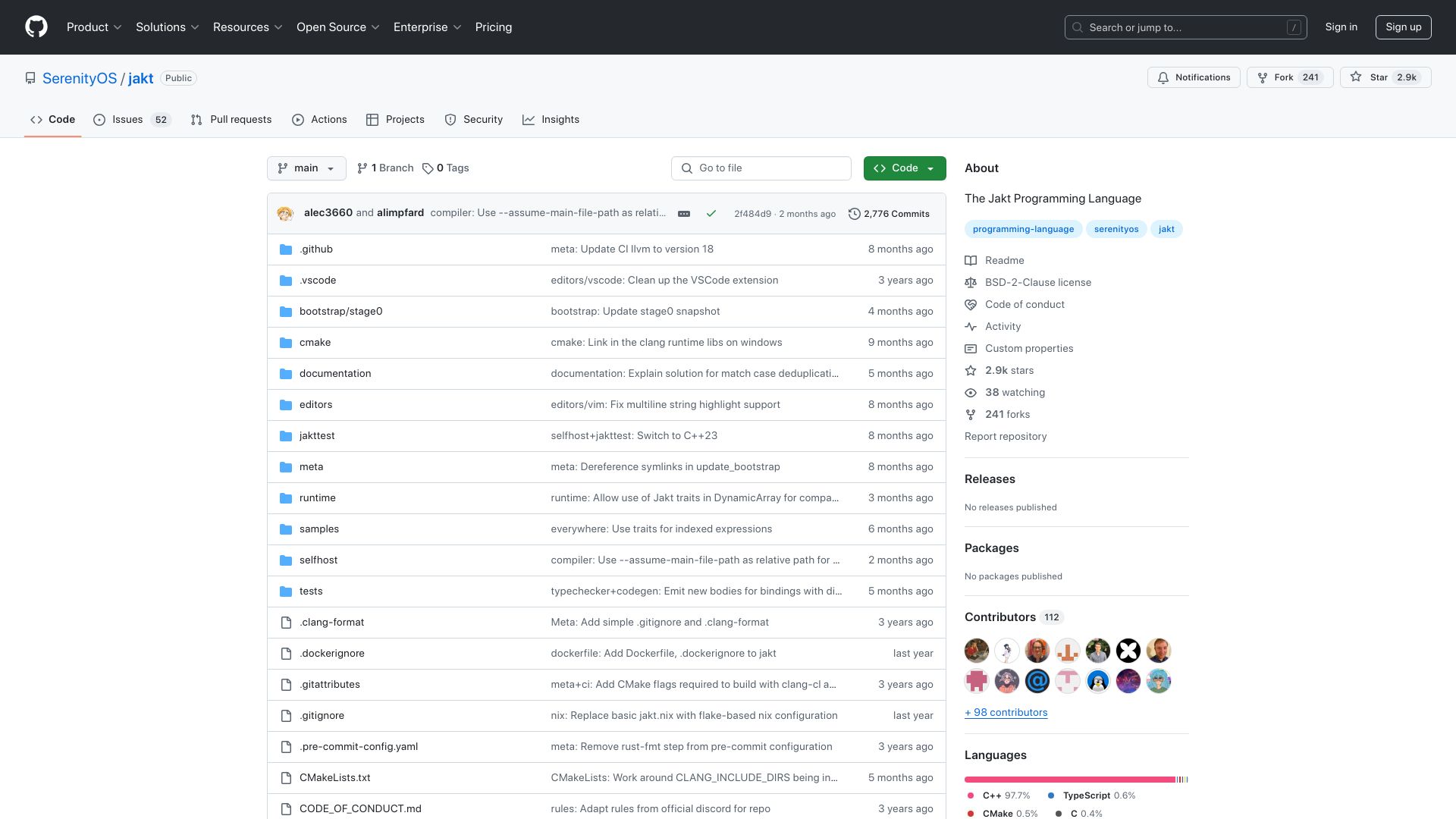
Task: Expand the Enterprise menu
Action: coord(428,27)
